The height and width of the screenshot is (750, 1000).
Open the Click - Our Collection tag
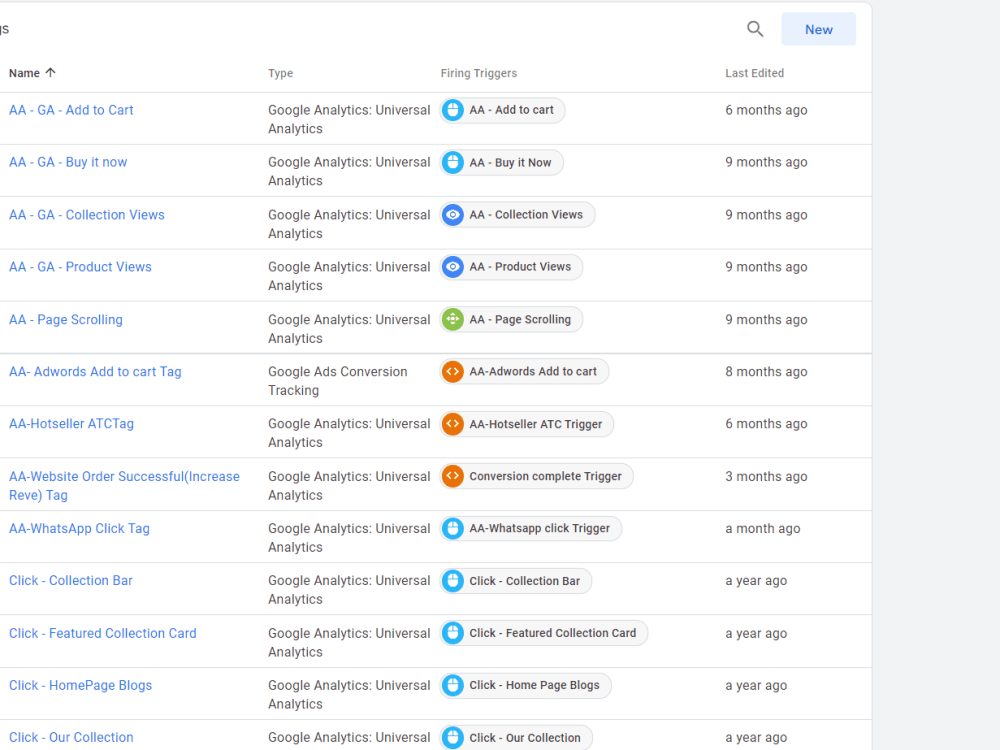click(x=71, y=737)
